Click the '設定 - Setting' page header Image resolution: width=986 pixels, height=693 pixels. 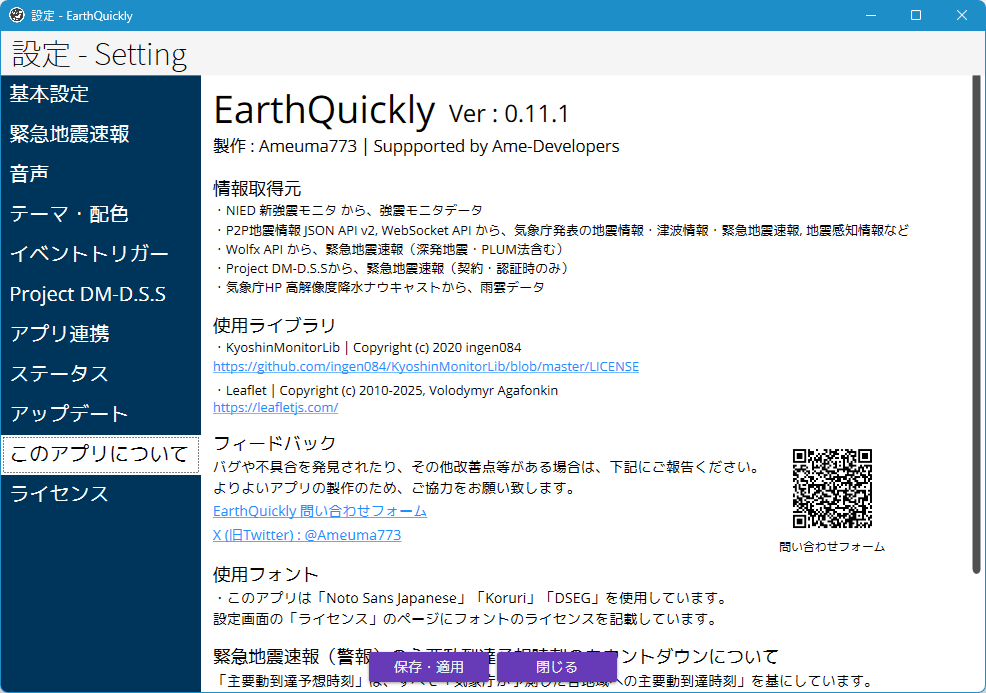click(x=99, y=54)
